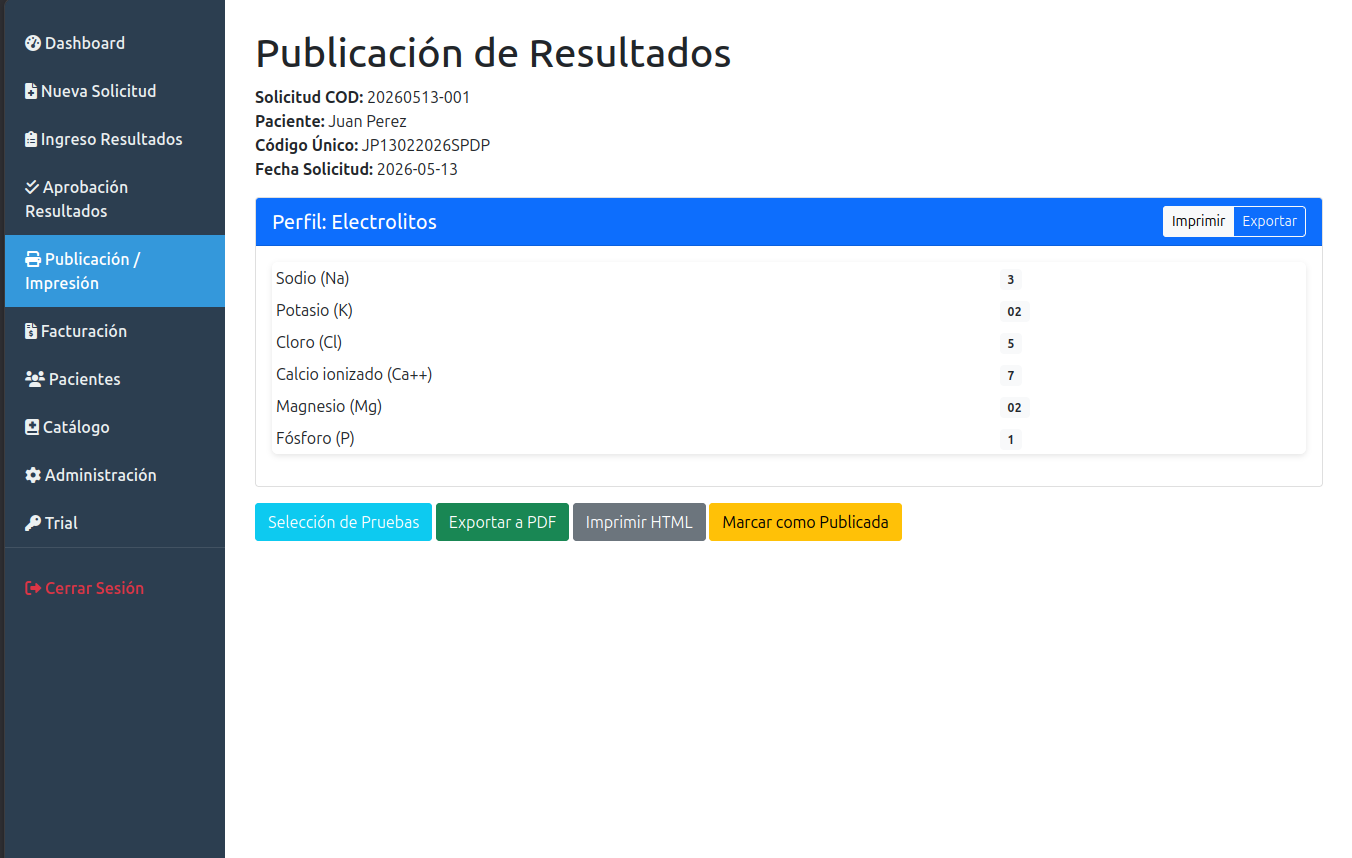The height and width of the screenshot is (858, 1352).
Task: Click the Selección de Pruebas button
Action: point(343,522)
